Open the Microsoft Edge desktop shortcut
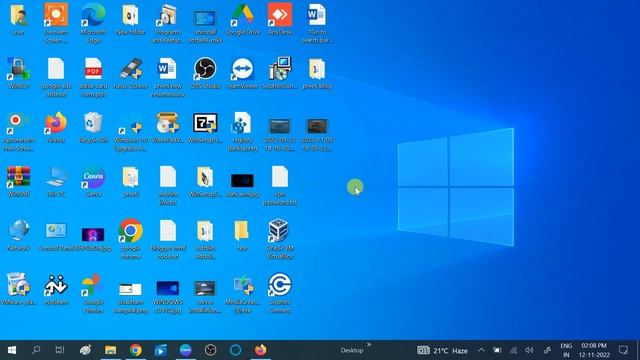Viewport: 640px width, 360px height. [93, 22]
